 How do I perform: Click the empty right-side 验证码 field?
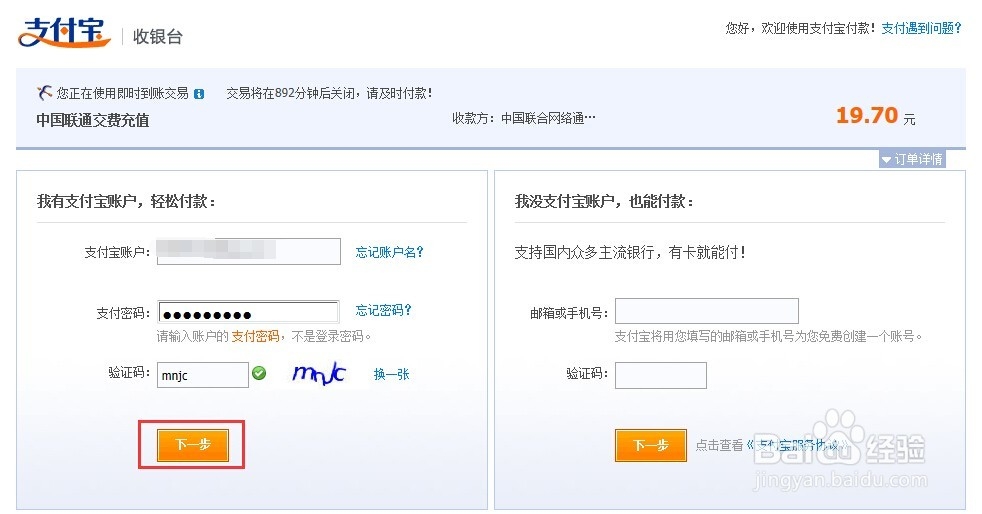(660, 375)
